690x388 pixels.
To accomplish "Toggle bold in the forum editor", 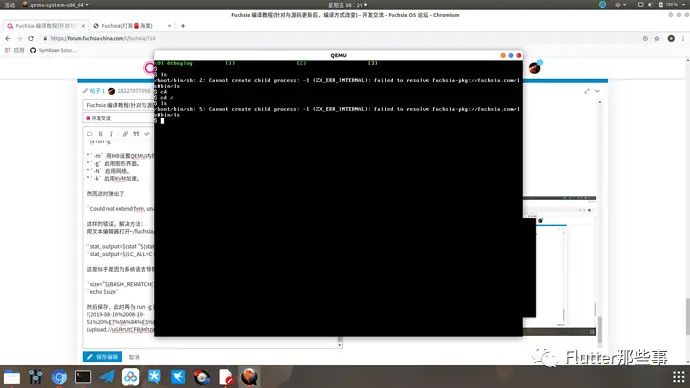I will (100, 134).
